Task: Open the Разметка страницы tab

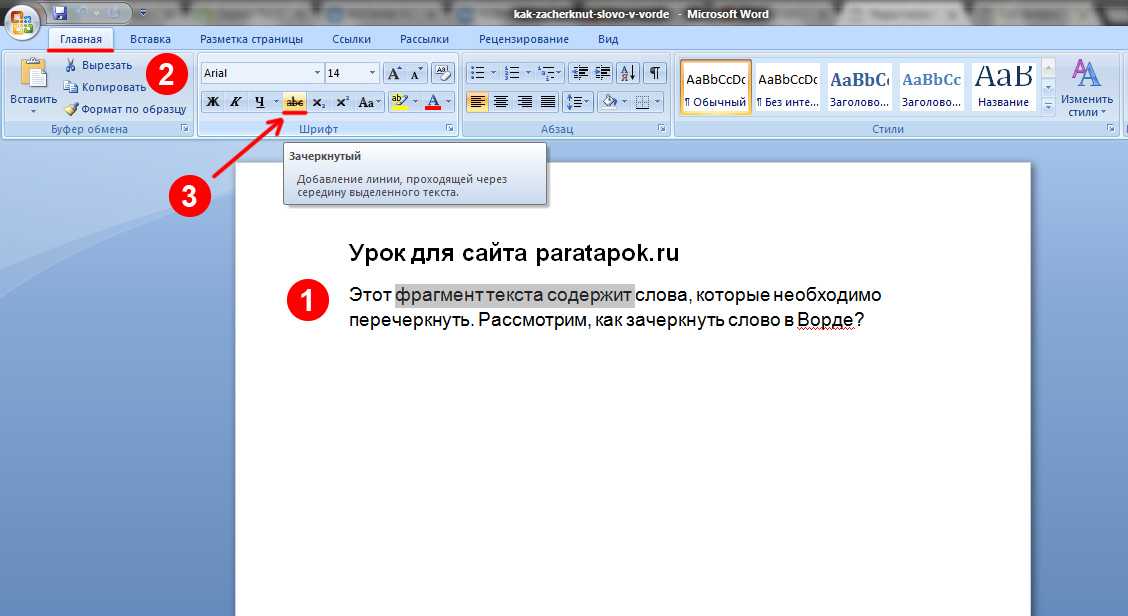Action: click(x=251, y=39)
